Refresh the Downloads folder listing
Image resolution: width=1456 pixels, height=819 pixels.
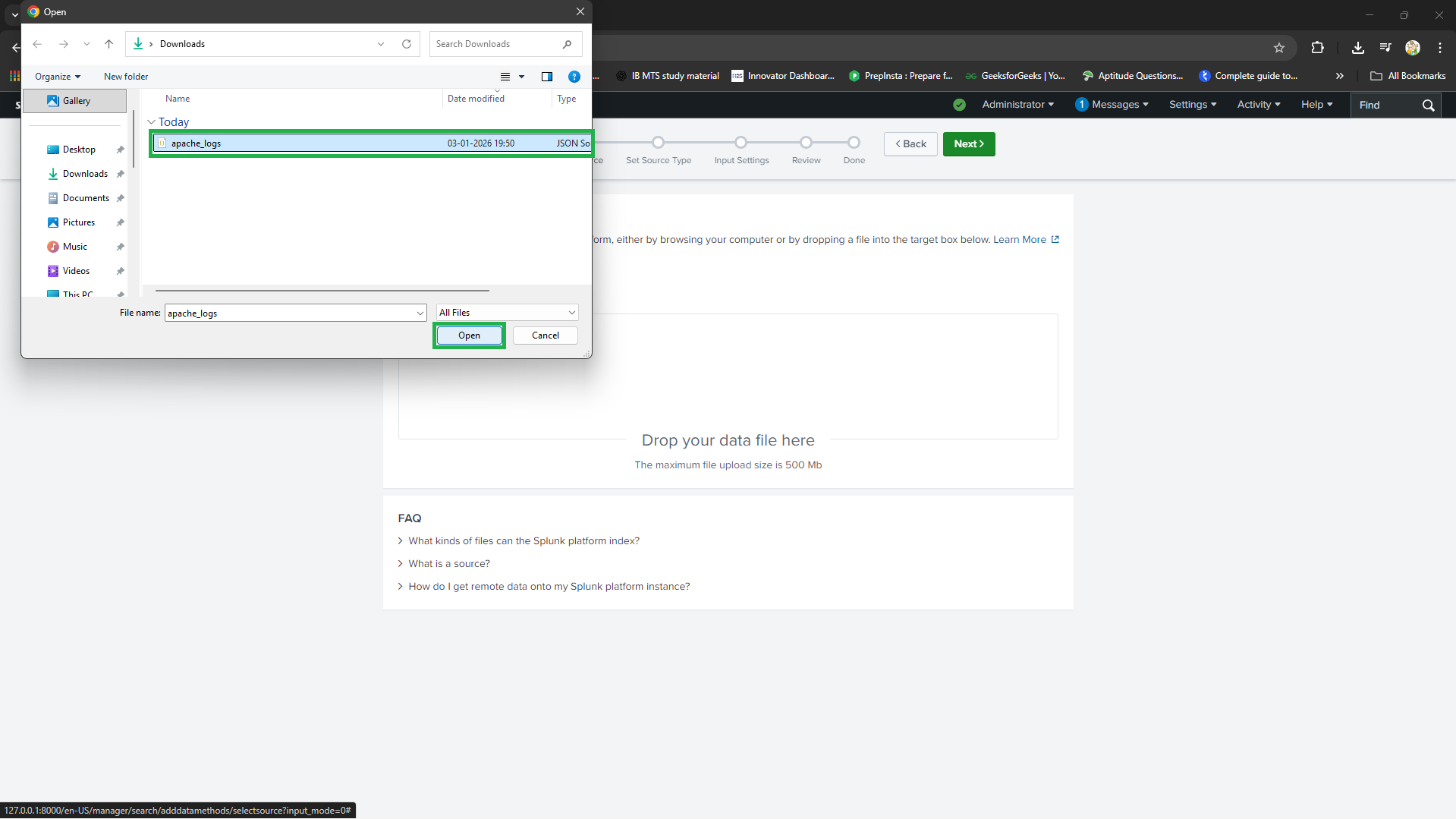(x=407, y=44)
